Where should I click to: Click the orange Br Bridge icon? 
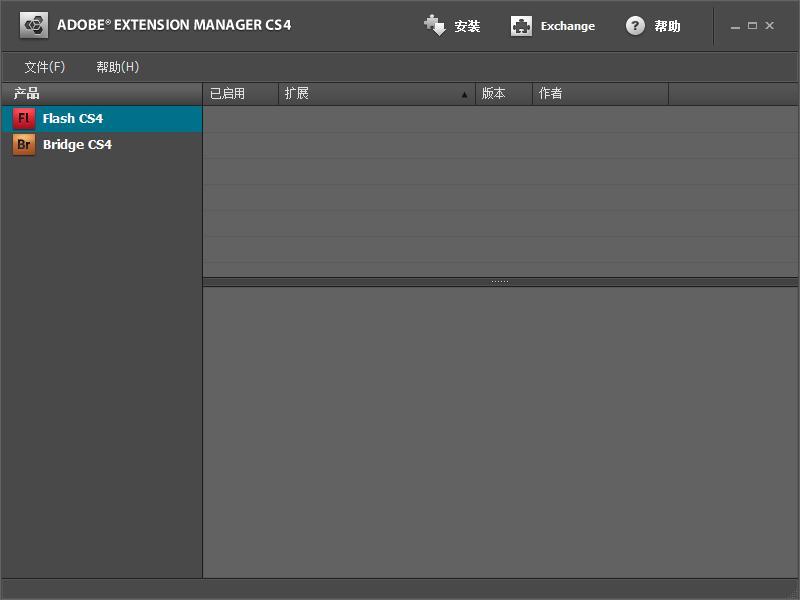(x=24, y=145)
